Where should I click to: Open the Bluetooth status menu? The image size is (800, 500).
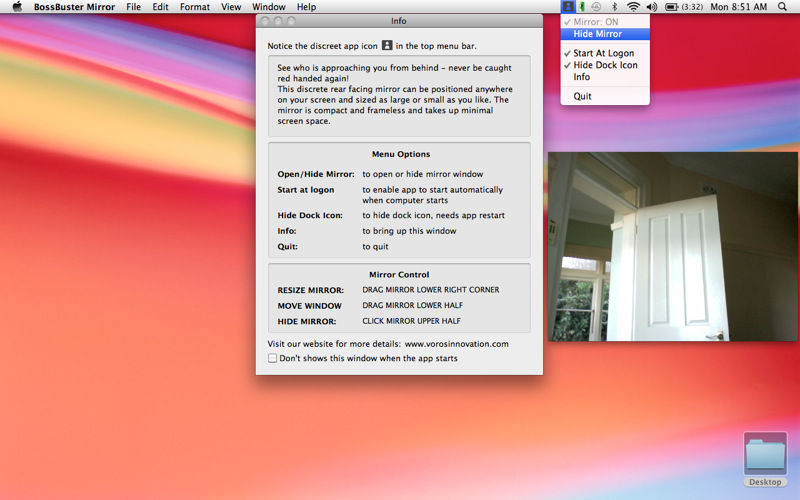[614, 7]
